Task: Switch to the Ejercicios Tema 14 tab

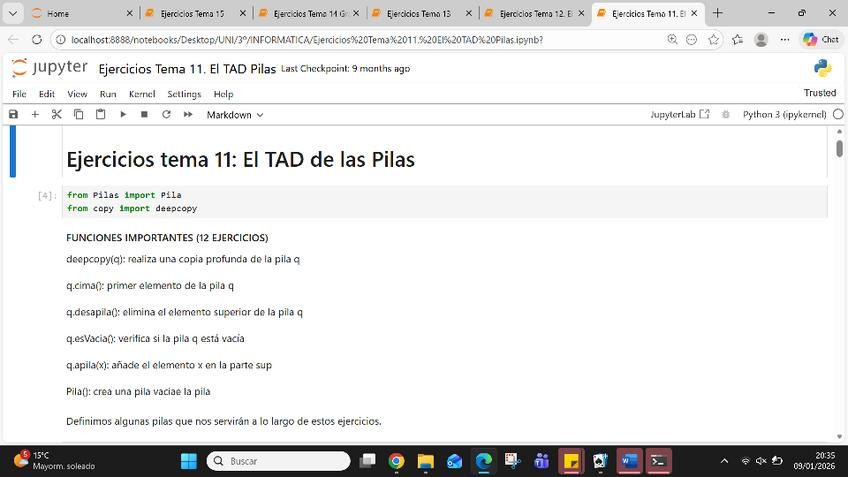Action: pyautogui.click(x=306, y=14)
